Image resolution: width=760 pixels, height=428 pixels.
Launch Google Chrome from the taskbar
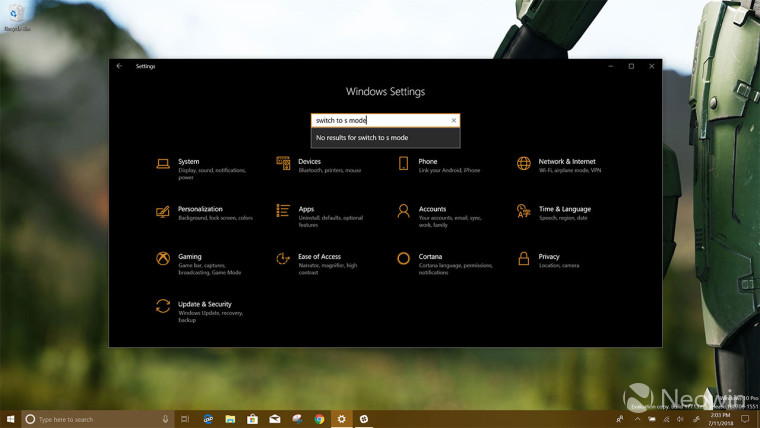click(319, 419)
